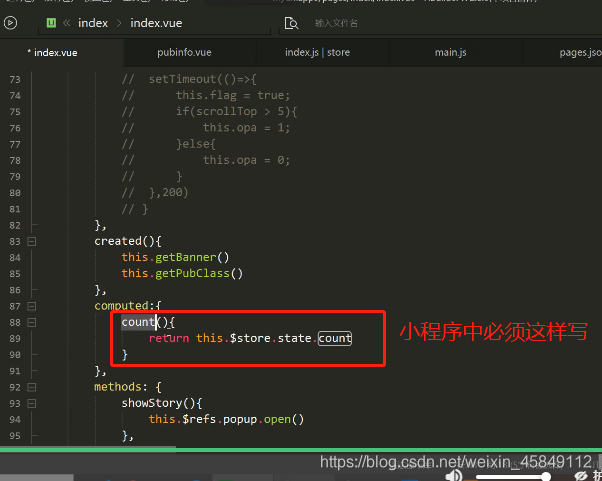This screenshot has width=602, height=481.
Task: Click the video player volume speaker icon
Action: [x=454, y=476]
